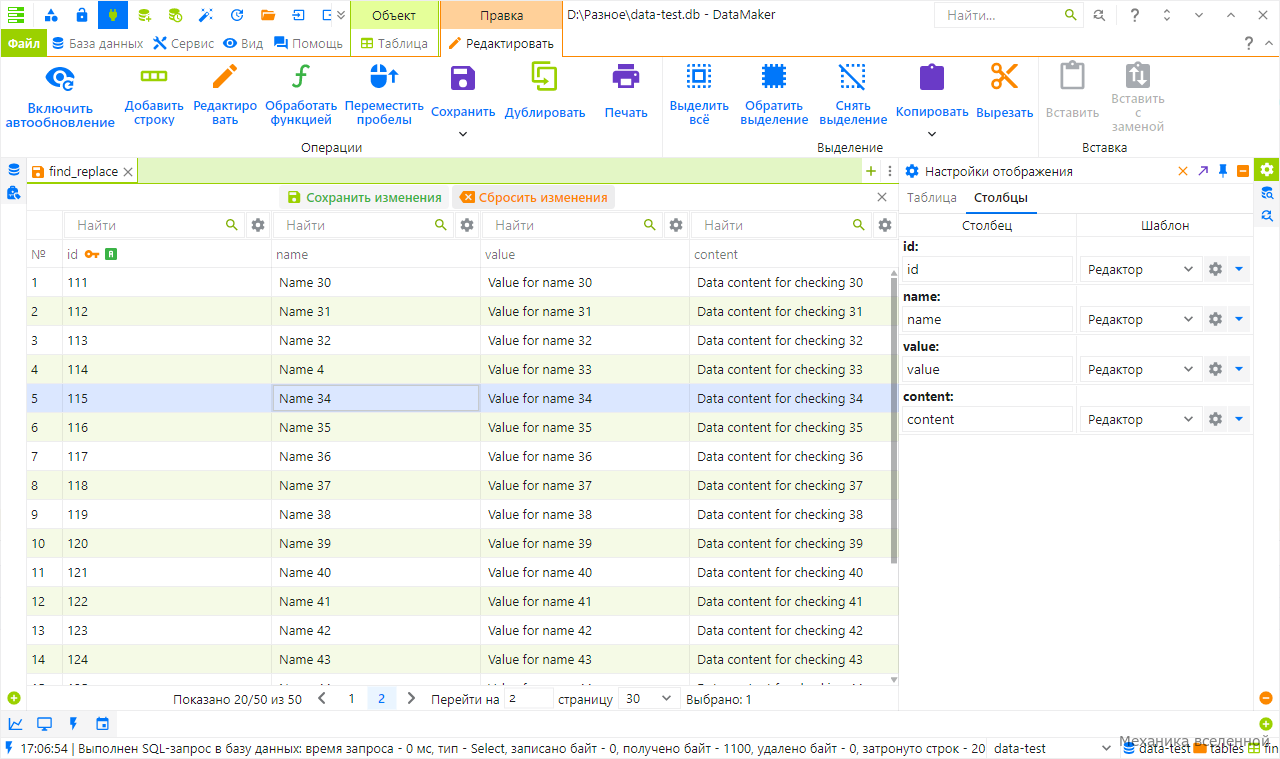Open template dropdown for name column

tap(1141, 319)
